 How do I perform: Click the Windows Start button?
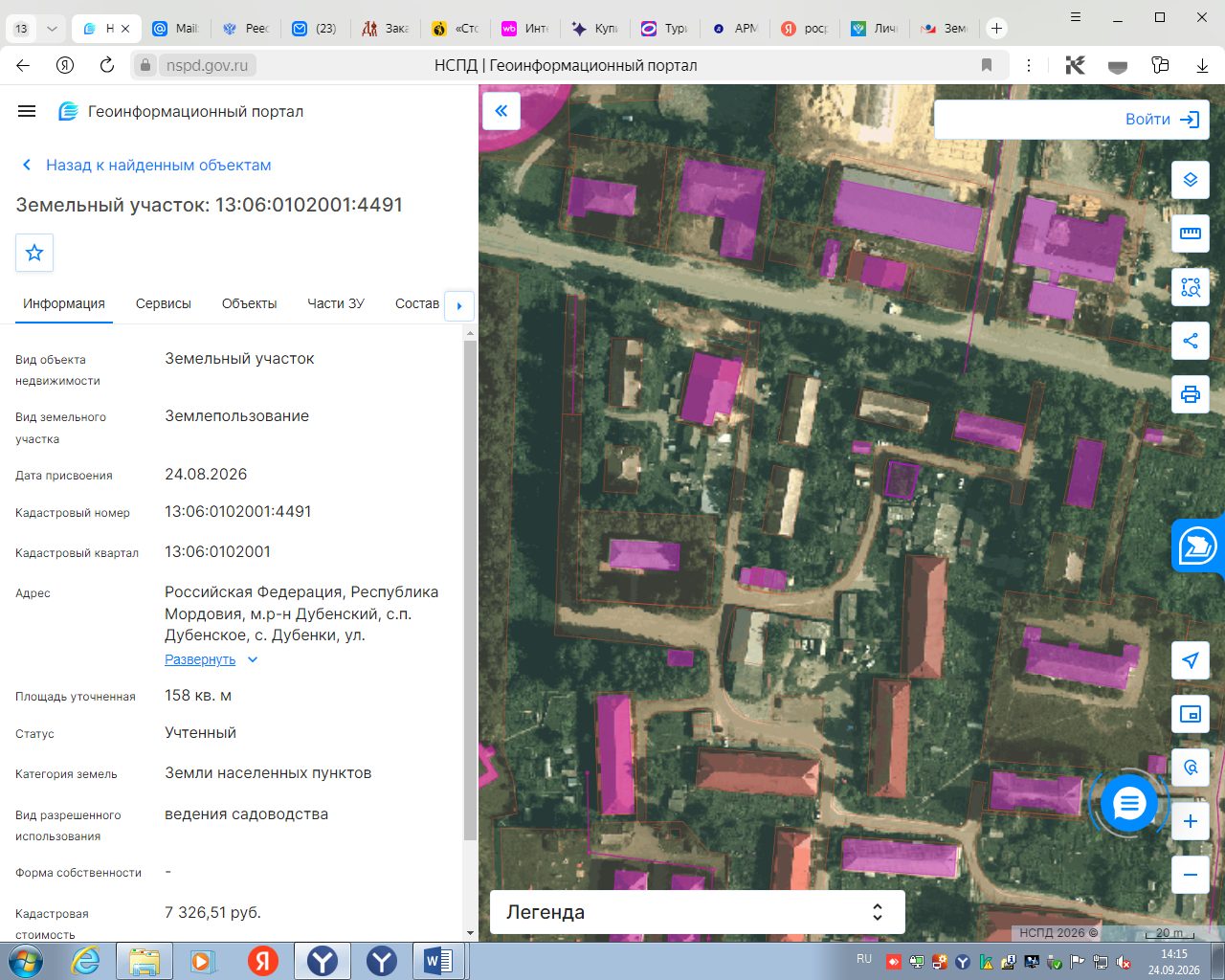click(x=24, y=961)
